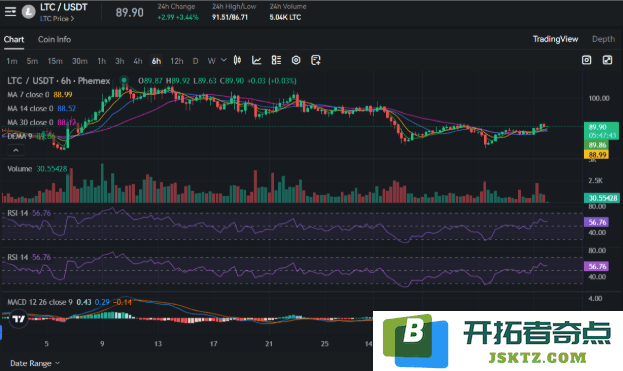Select the 3h timeframe
Viewport: 623px width, 371px height.
(119, 61)
